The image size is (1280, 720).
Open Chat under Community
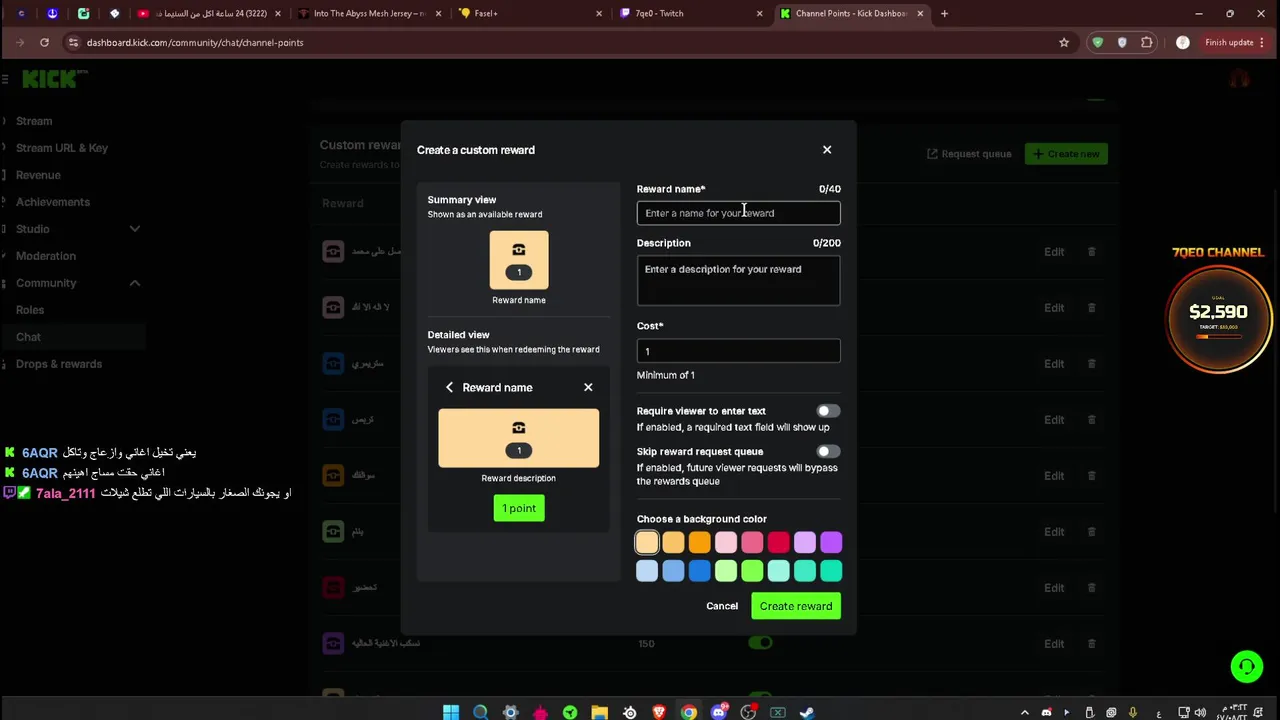click(28, 337)
